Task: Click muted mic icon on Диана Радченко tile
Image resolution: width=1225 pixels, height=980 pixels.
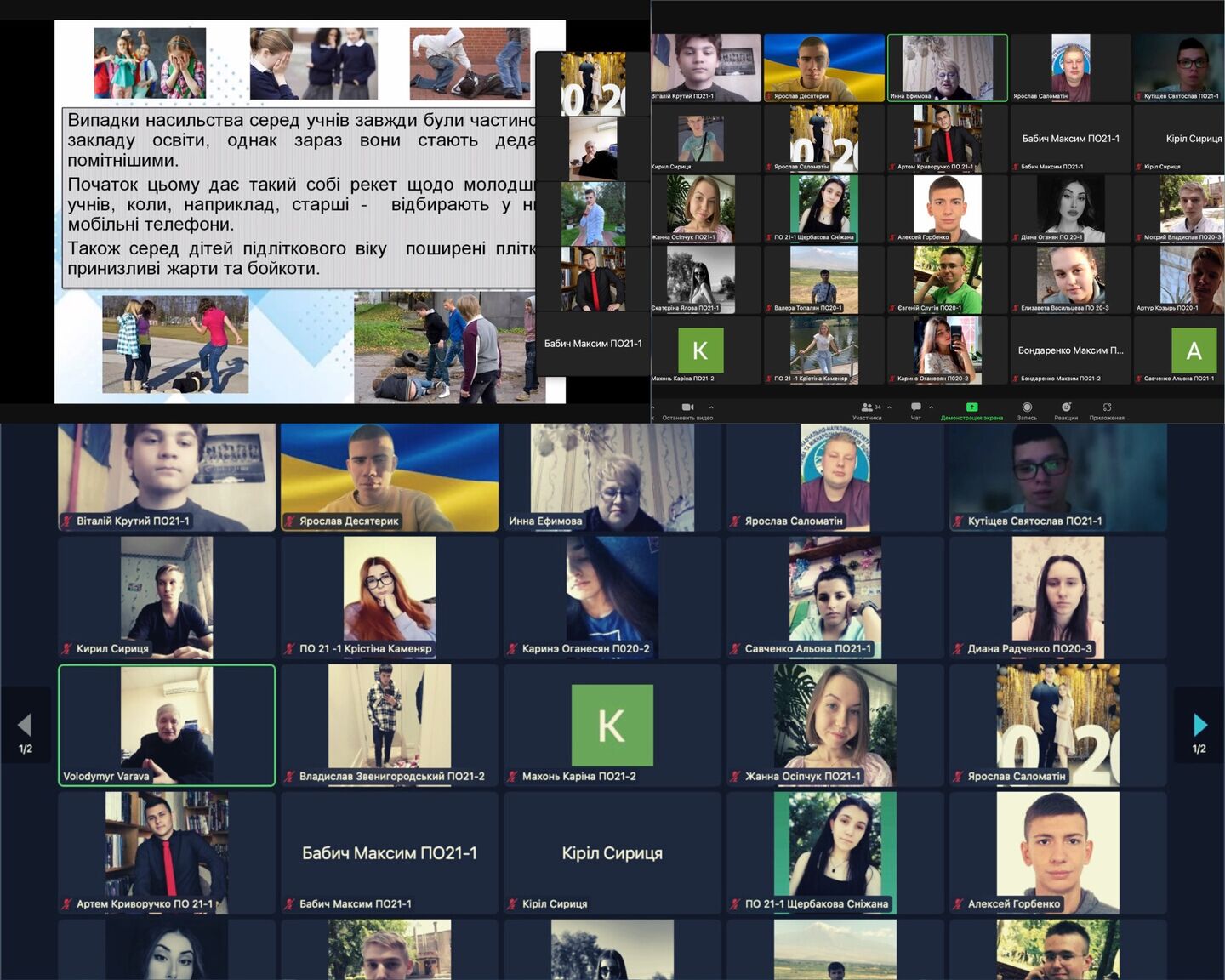Action: (959, 649)
